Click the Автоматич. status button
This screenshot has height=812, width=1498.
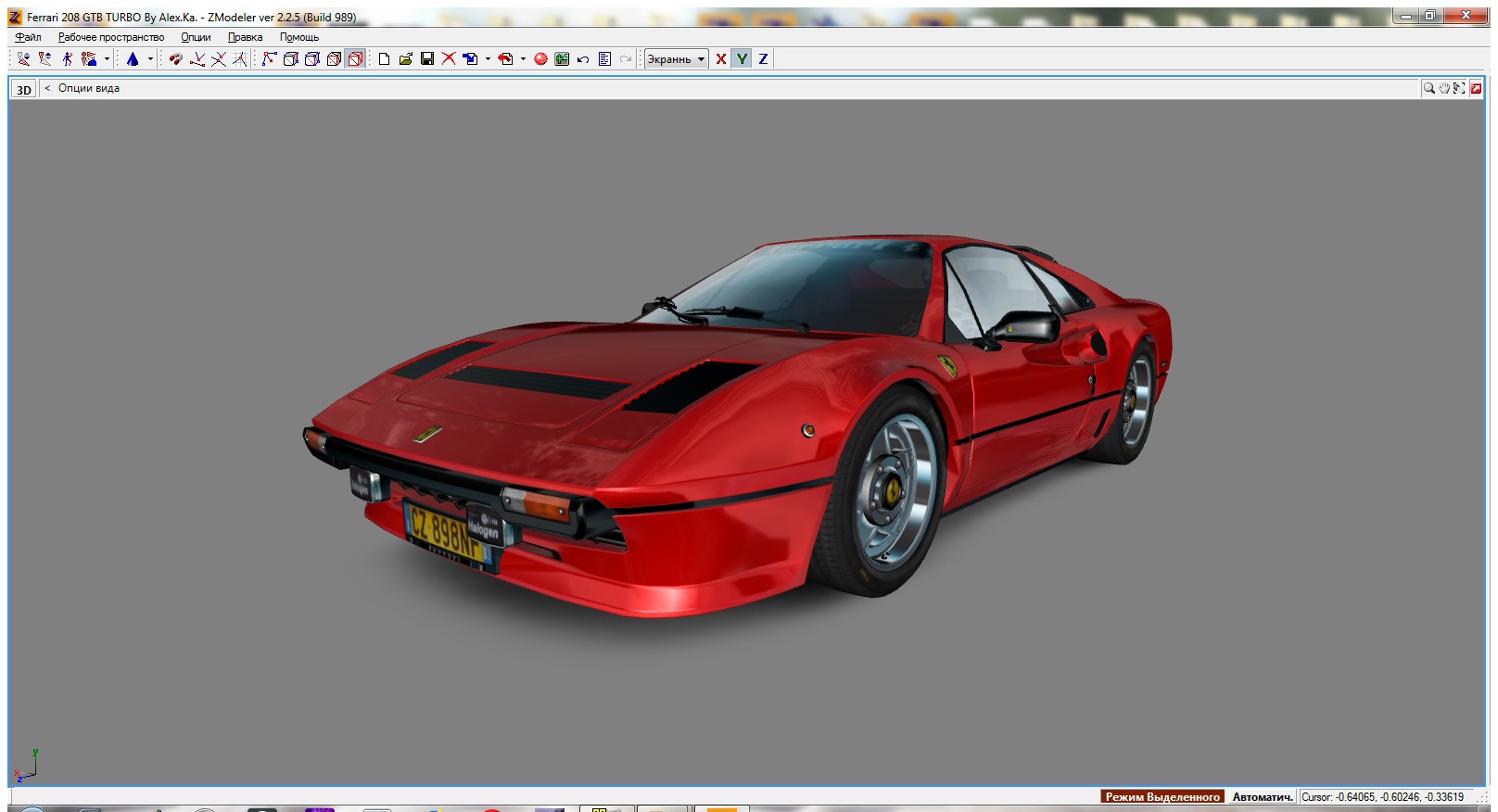1262,796
